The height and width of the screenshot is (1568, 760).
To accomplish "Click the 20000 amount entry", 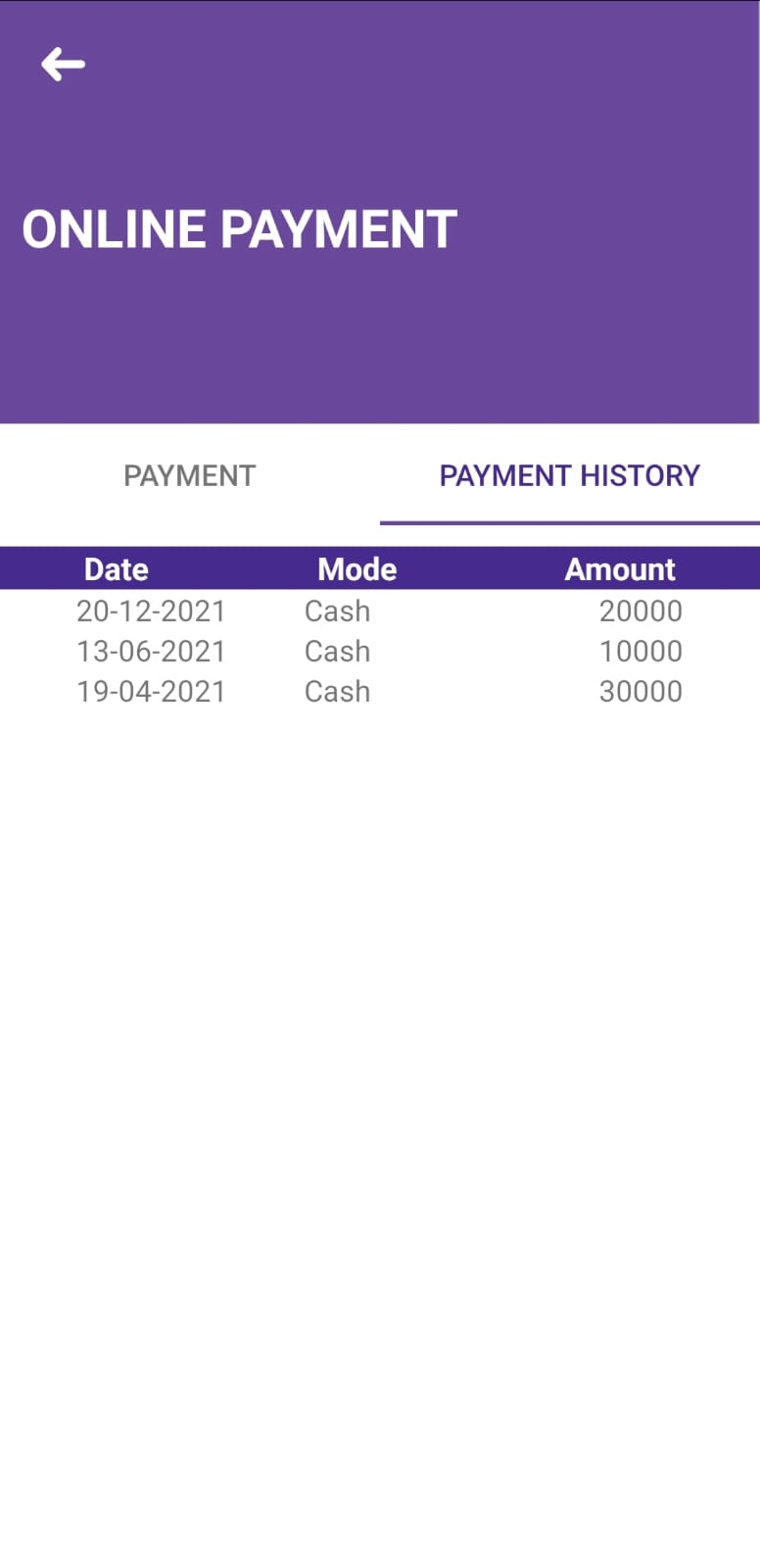I will coord(641,611).
